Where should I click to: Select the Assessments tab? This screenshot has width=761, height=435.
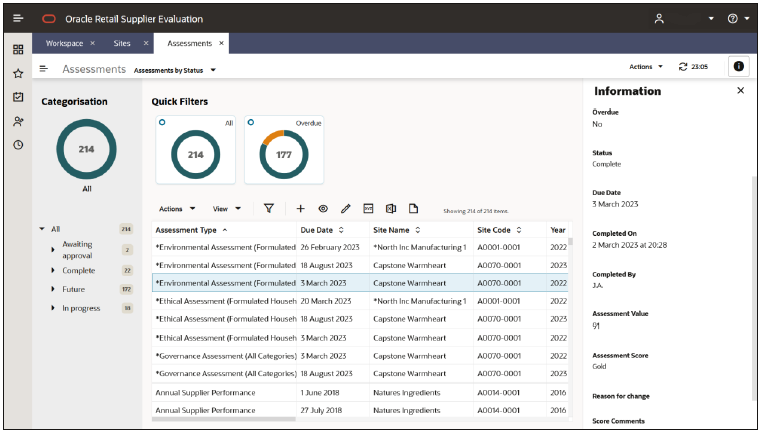point(190,43)
